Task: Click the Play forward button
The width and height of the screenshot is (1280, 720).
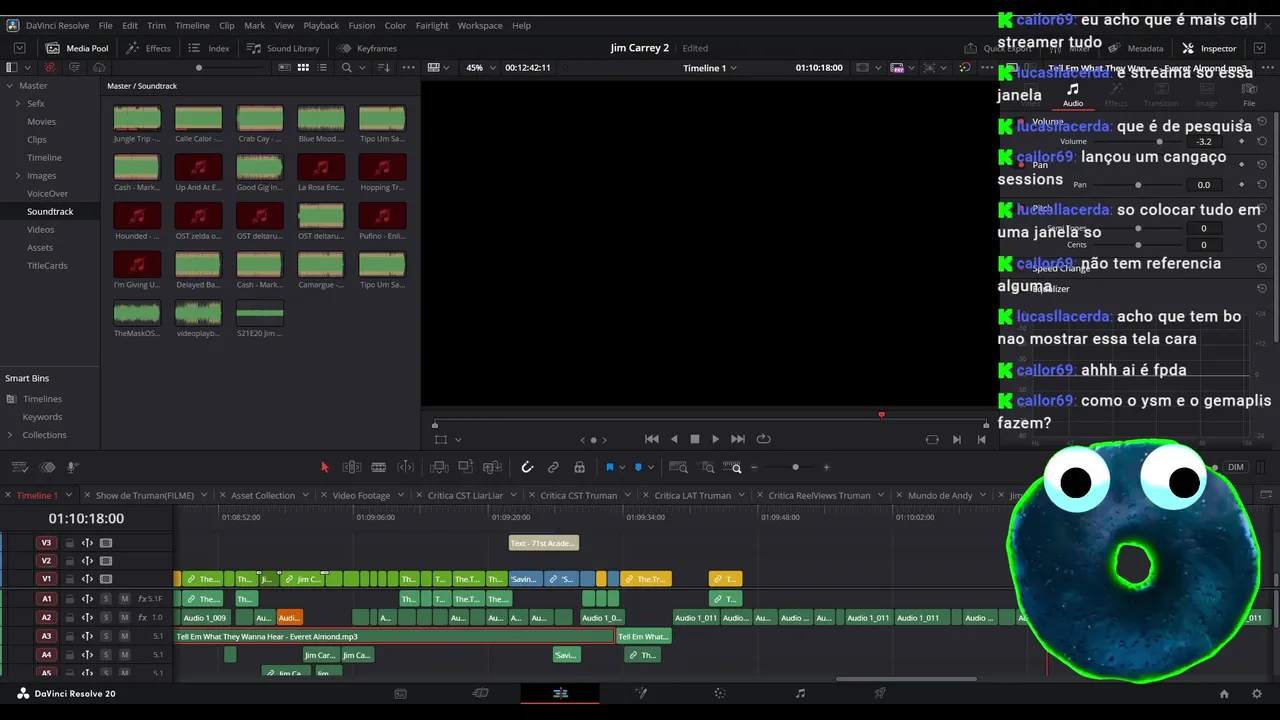Action: 715,439
